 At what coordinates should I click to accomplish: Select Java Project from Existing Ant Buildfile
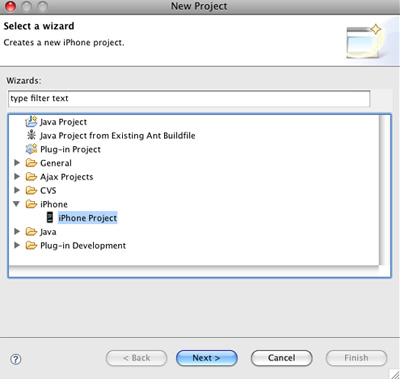pos(117,136)
